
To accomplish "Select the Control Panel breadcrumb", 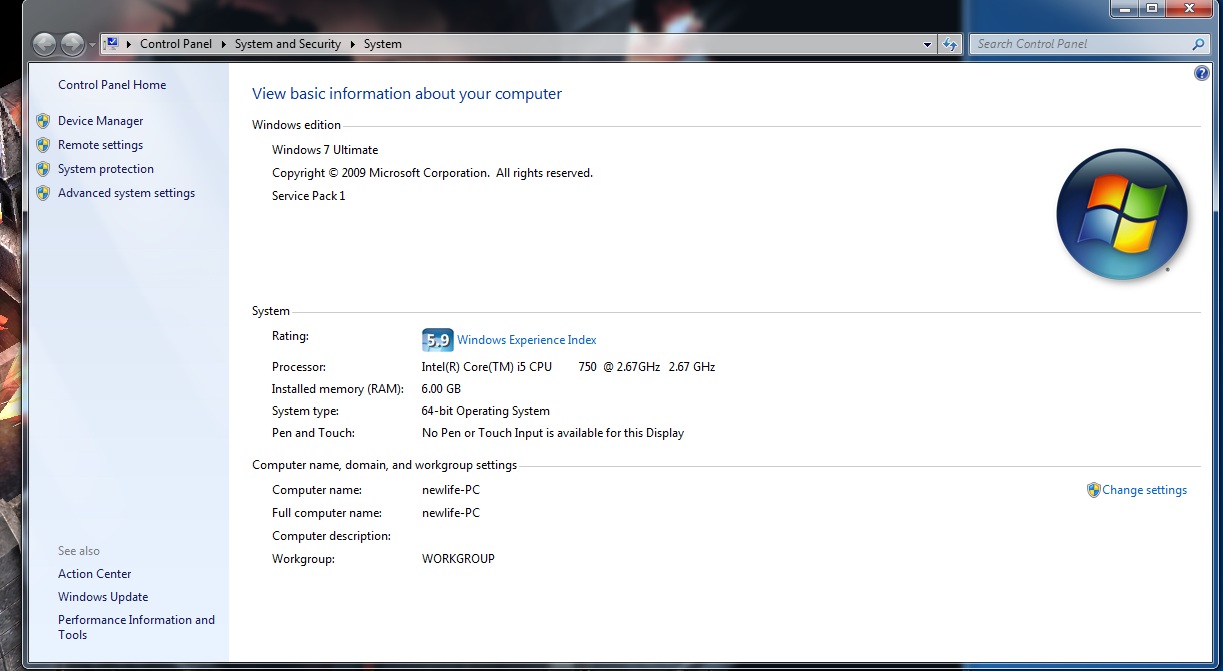I will [176, 44].
